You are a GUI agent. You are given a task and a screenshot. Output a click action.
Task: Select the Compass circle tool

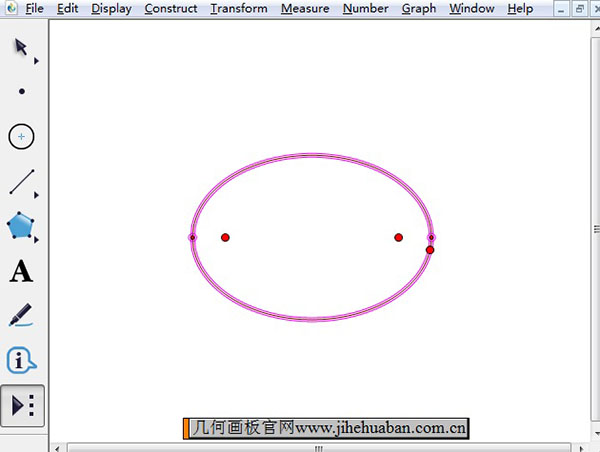point(21,137)
